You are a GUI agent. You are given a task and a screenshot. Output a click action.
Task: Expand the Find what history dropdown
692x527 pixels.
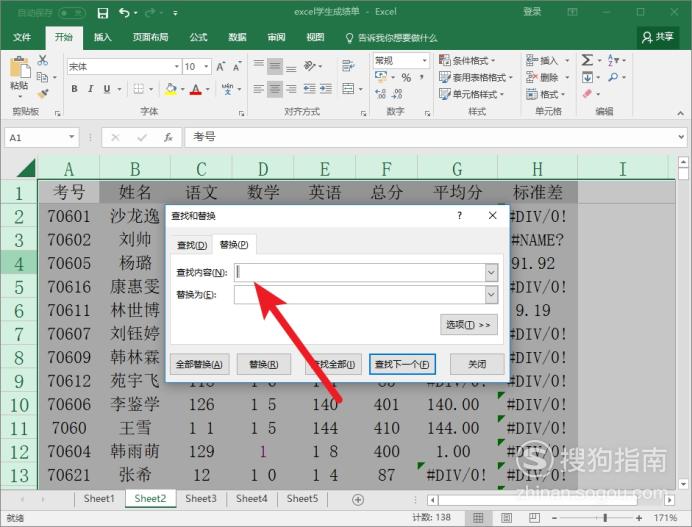coord(491,272)
